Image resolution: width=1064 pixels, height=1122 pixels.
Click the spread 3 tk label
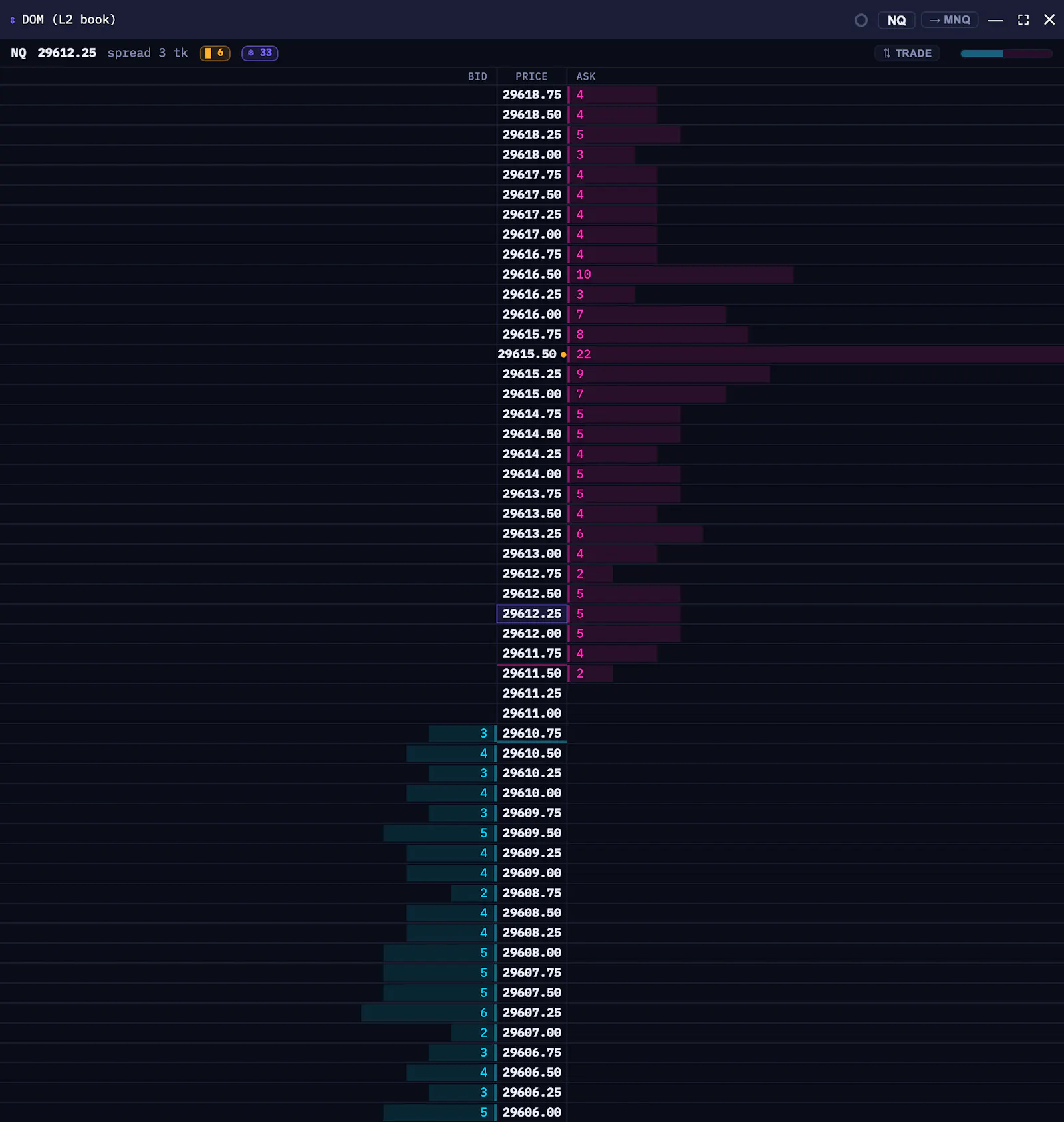point(148,53)
